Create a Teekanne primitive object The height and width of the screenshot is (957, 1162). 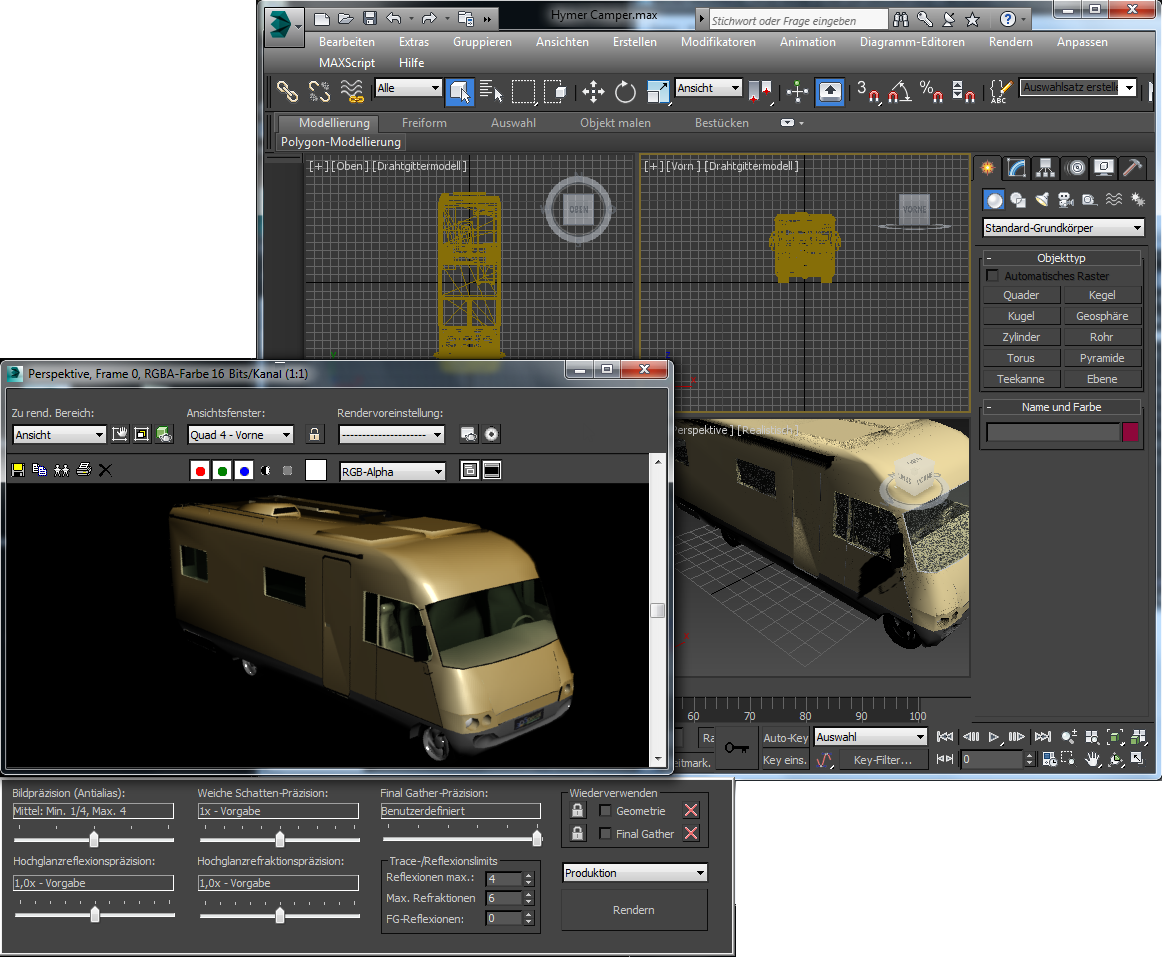(x=1021, y=379)
